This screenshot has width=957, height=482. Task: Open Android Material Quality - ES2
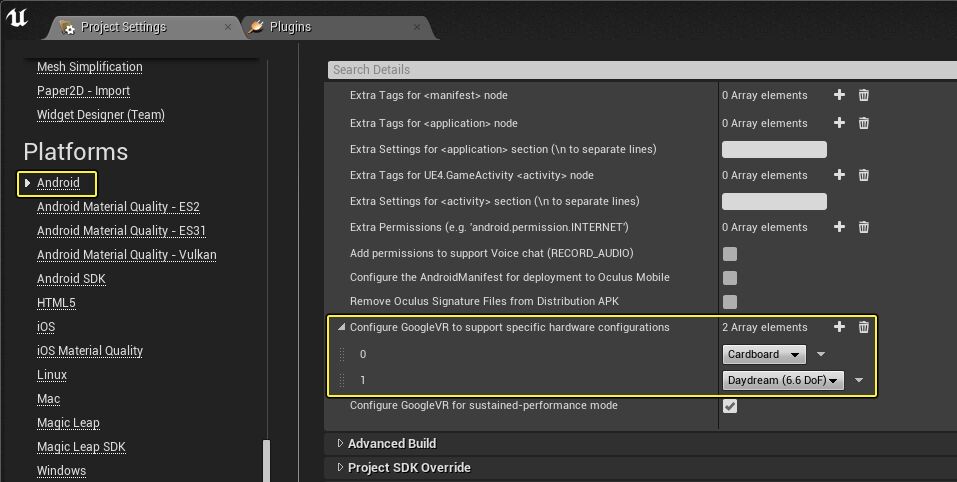point(118,207)
